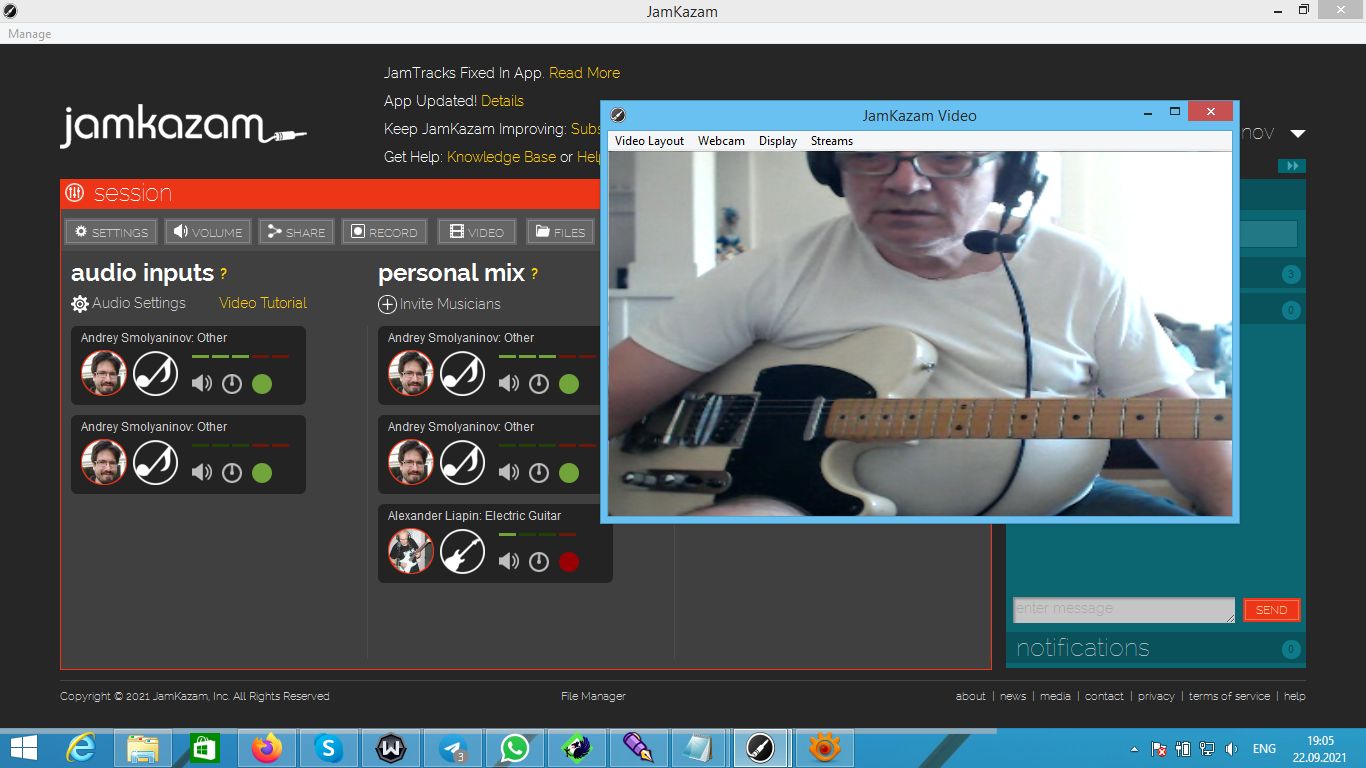Open the Knowledge Base link
This screenshot has height=768, width=1366.
click(501, 157)
